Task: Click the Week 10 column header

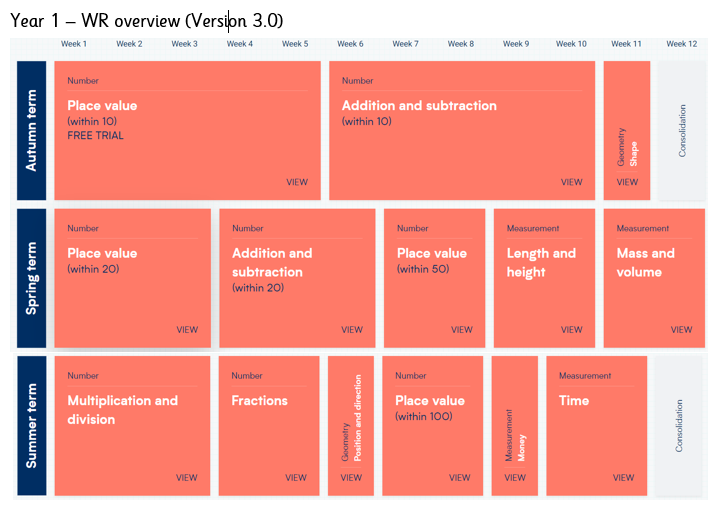Action: pyautogui.click(x=571, y=44)
